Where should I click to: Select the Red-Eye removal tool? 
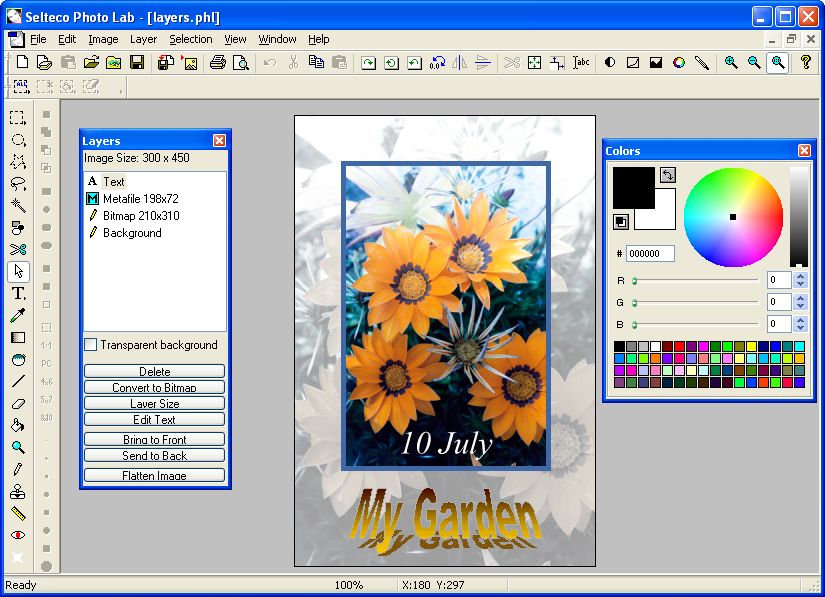[17, 535]
